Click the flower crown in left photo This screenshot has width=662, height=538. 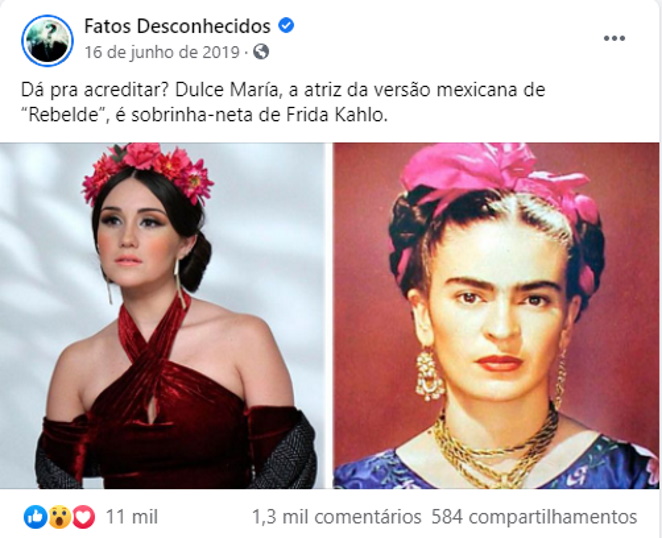click(x=148, y=172)
